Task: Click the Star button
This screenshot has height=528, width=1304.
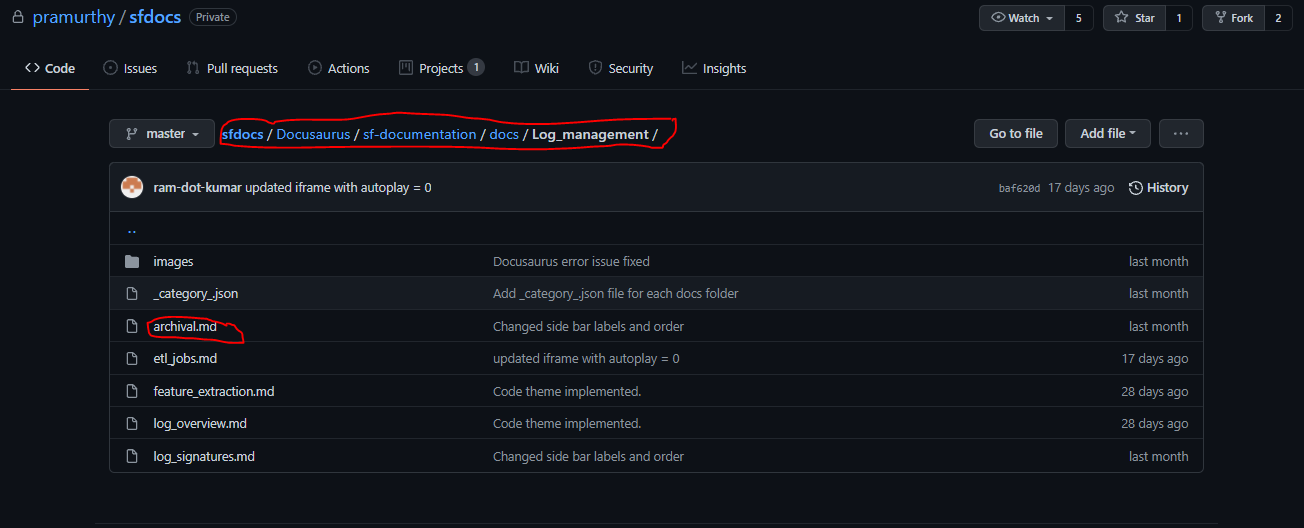Action: click(x=1134, y=18)
